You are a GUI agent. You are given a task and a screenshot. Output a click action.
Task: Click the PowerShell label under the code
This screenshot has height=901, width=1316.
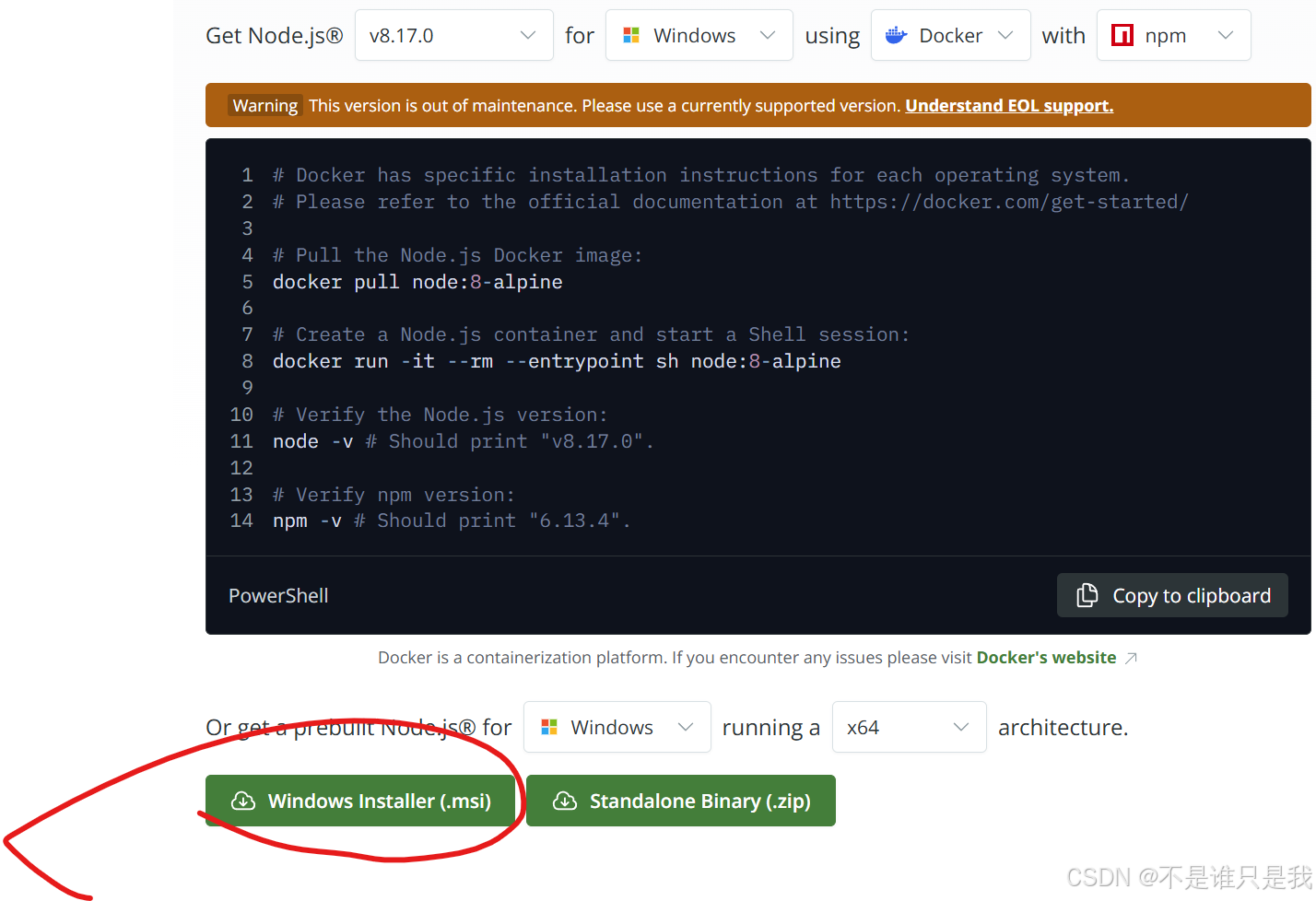(278, 596)
